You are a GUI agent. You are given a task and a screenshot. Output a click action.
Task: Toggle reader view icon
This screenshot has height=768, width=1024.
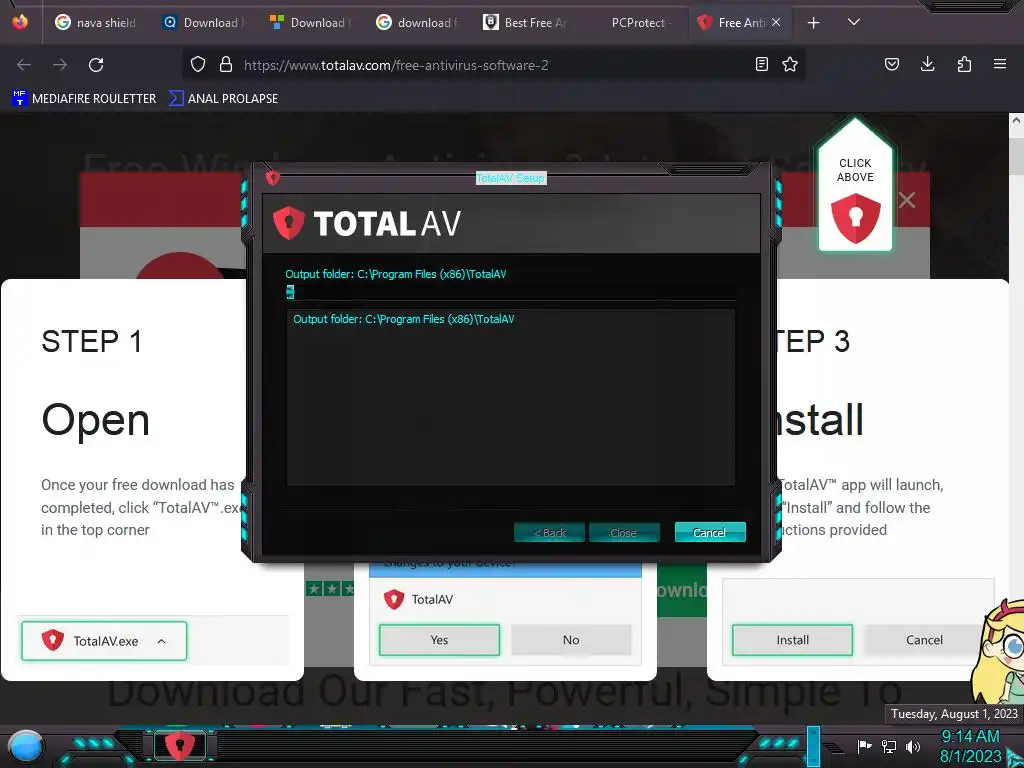(761, 64)
